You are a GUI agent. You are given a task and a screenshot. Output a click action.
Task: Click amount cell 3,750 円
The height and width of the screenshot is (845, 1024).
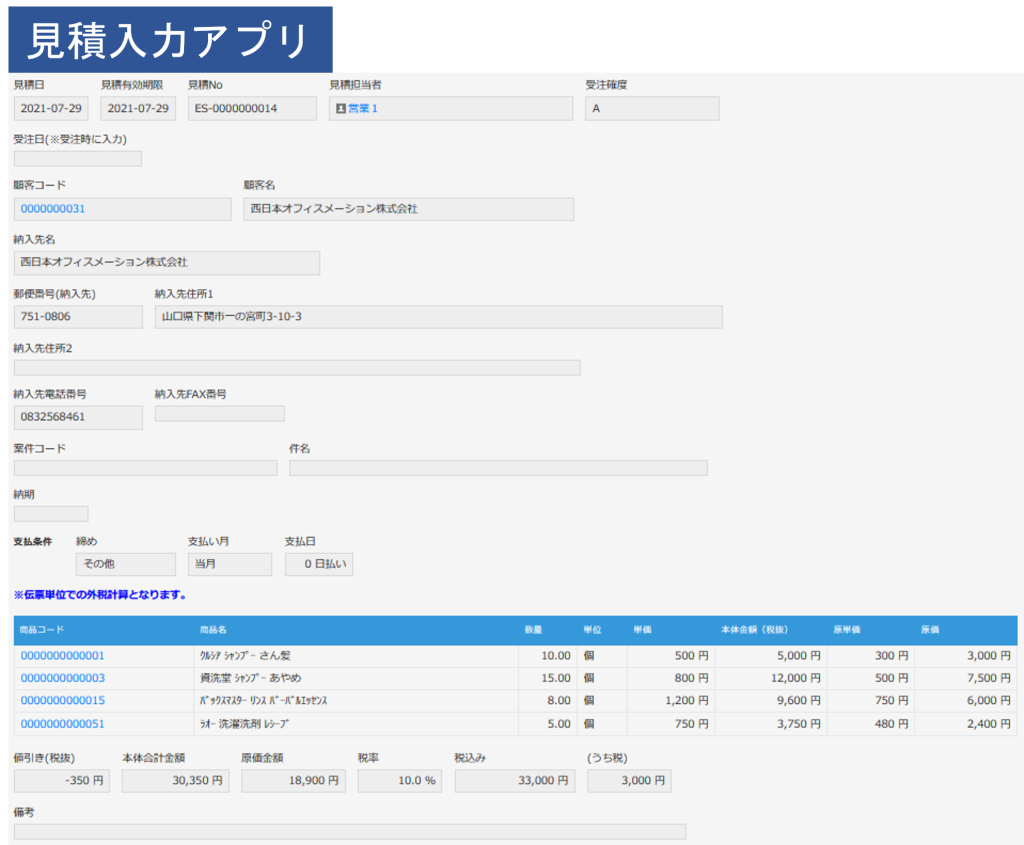pos(771,724)
